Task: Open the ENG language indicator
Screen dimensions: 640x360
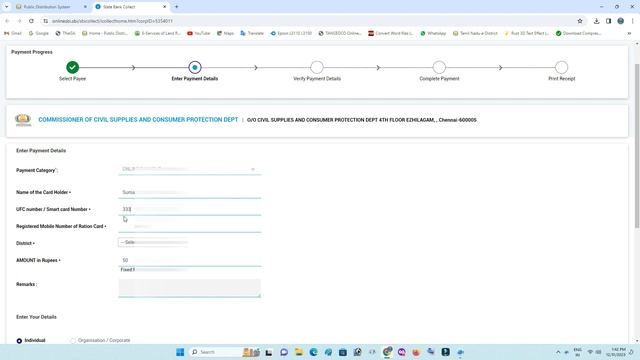Action: click(x=577, y=352)
